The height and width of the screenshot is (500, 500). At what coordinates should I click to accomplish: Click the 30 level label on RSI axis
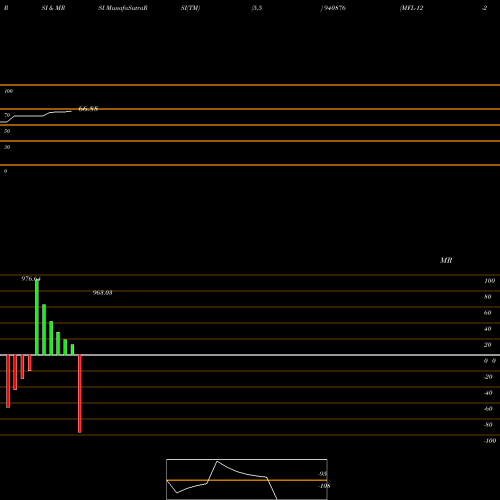(x=7, y=147)
